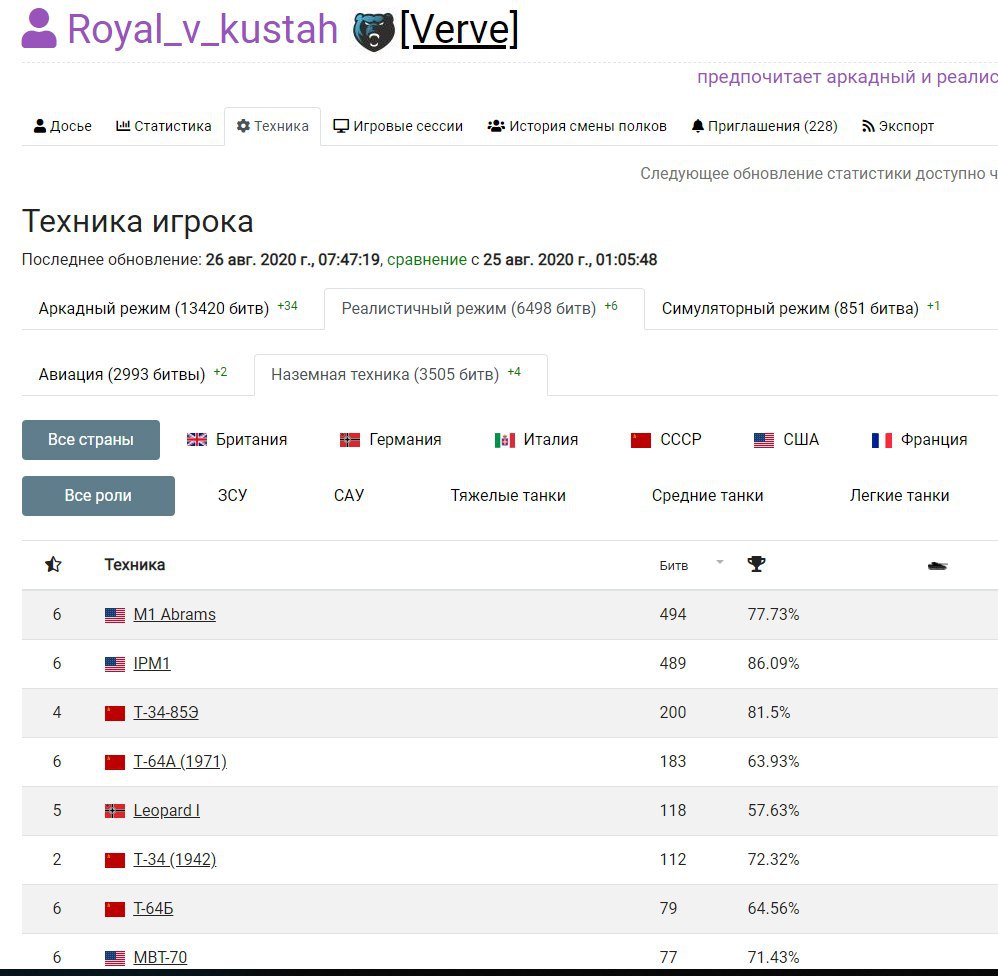Switch to Авиация (2993 битвы) tab
The image size is (998, 976).
point(132,374)
